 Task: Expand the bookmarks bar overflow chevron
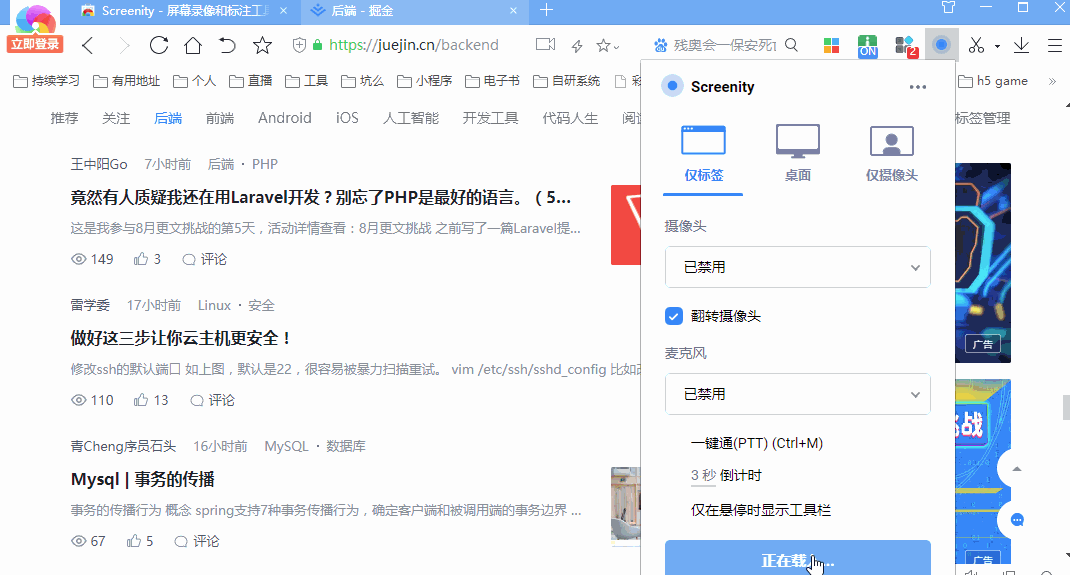(x=1052, y=81)
